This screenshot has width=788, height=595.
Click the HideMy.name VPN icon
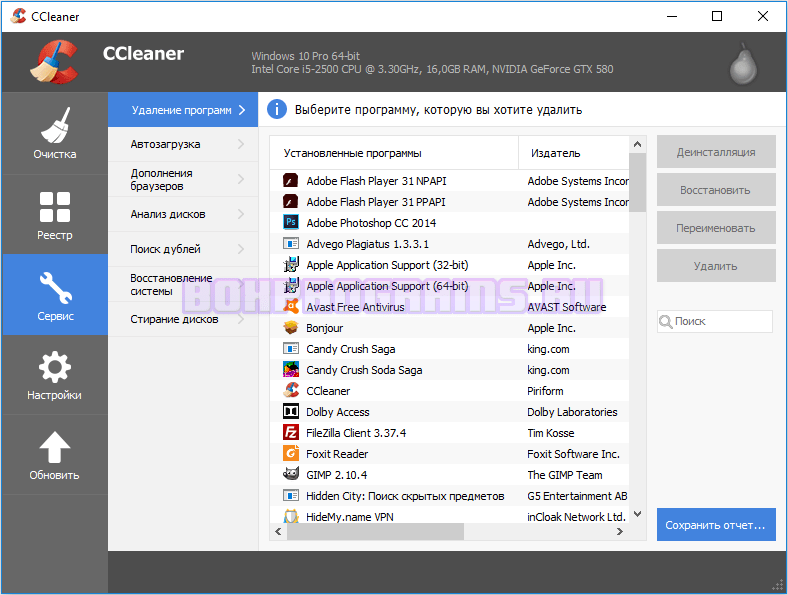pyautogui.click(x=290, y=516)
